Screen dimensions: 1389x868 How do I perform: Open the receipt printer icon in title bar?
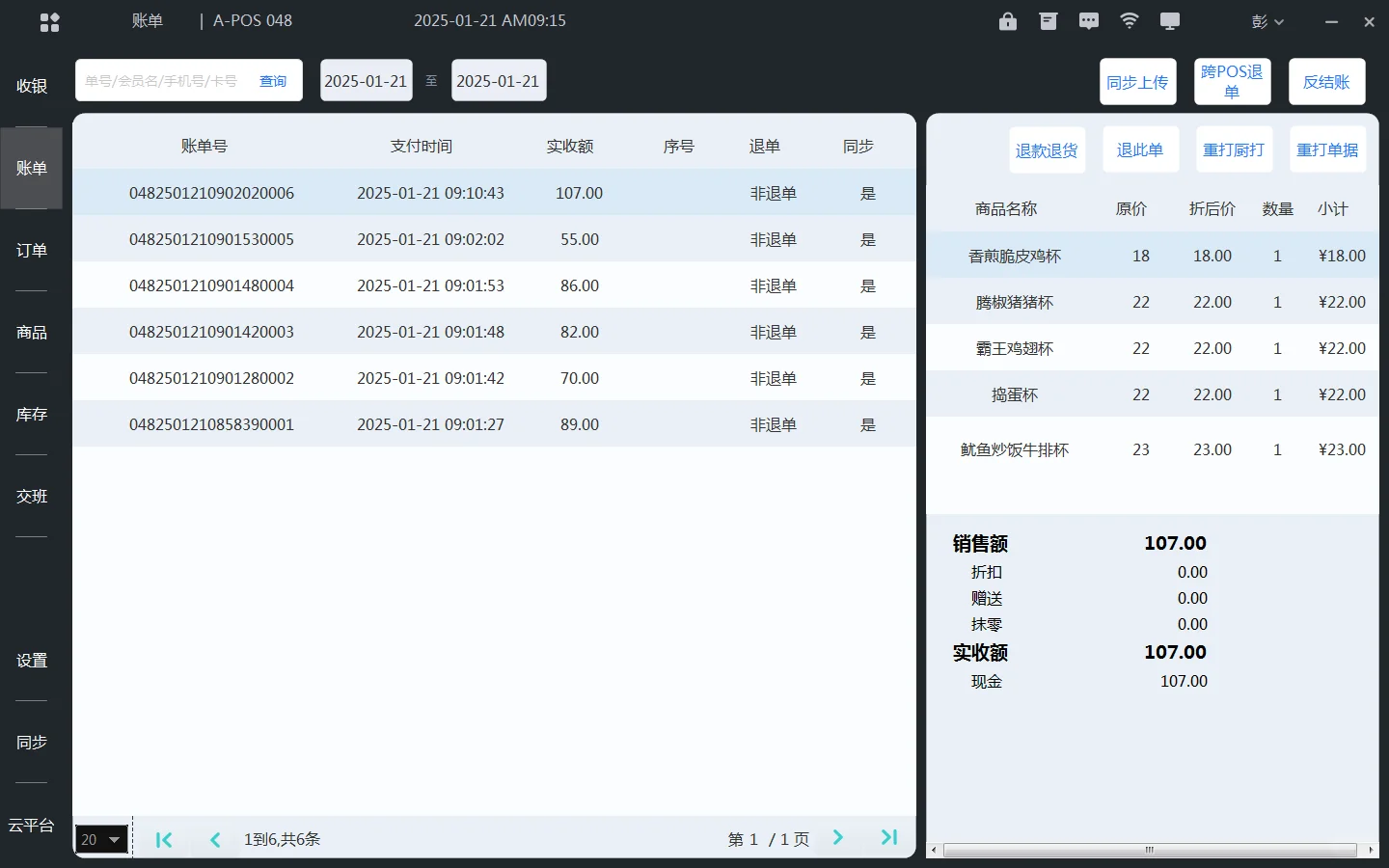[x=1048, y=20]
